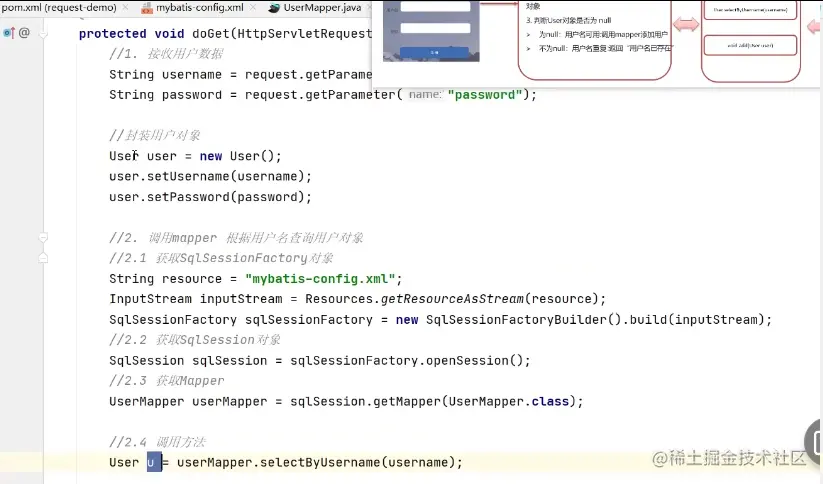This screenshot has height=484, width=823.
Task: Click the '//2.2 获取SqlSession对象' comment
Action: click(x=195, y=340)
